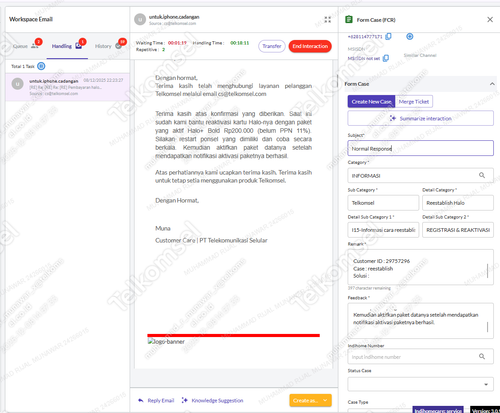This screenshot has height=413, width=500.
Task: Select the untuk.iphone.cadangan email task
Action: [67, 87]
